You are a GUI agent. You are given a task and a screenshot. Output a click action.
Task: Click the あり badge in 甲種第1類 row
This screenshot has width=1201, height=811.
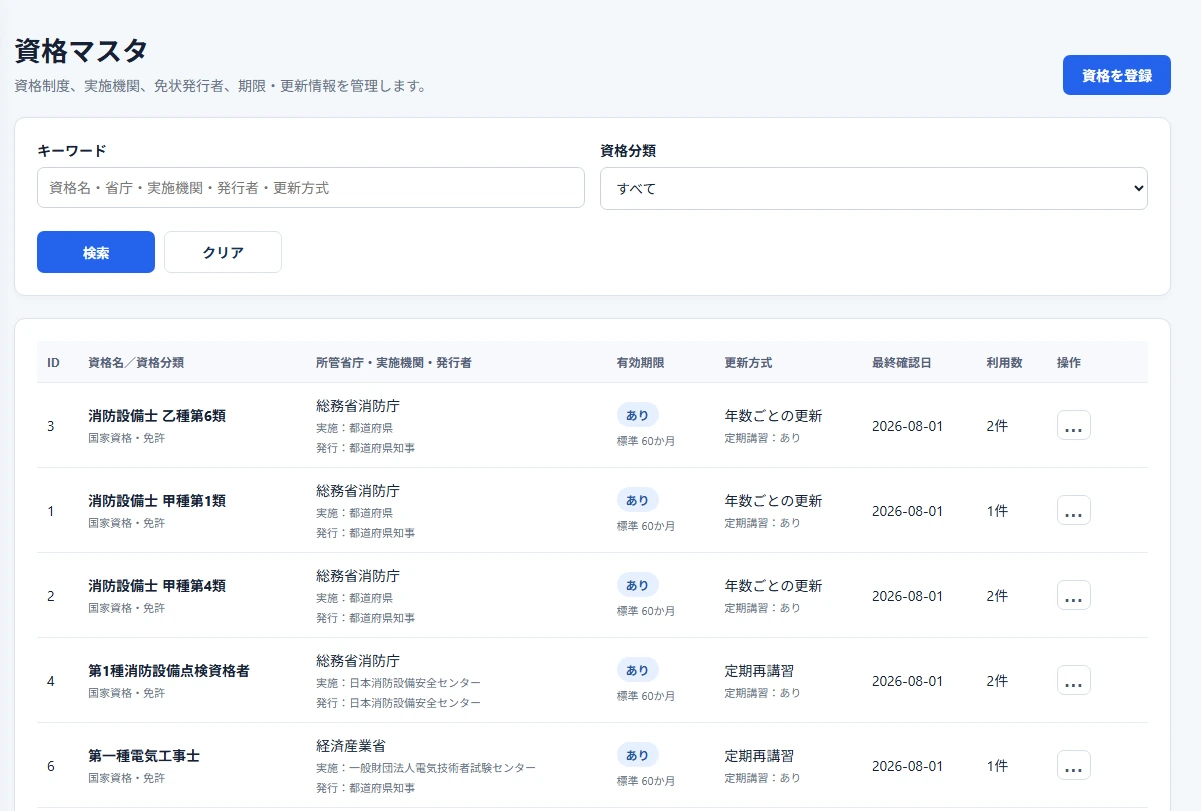pos(637,500)
